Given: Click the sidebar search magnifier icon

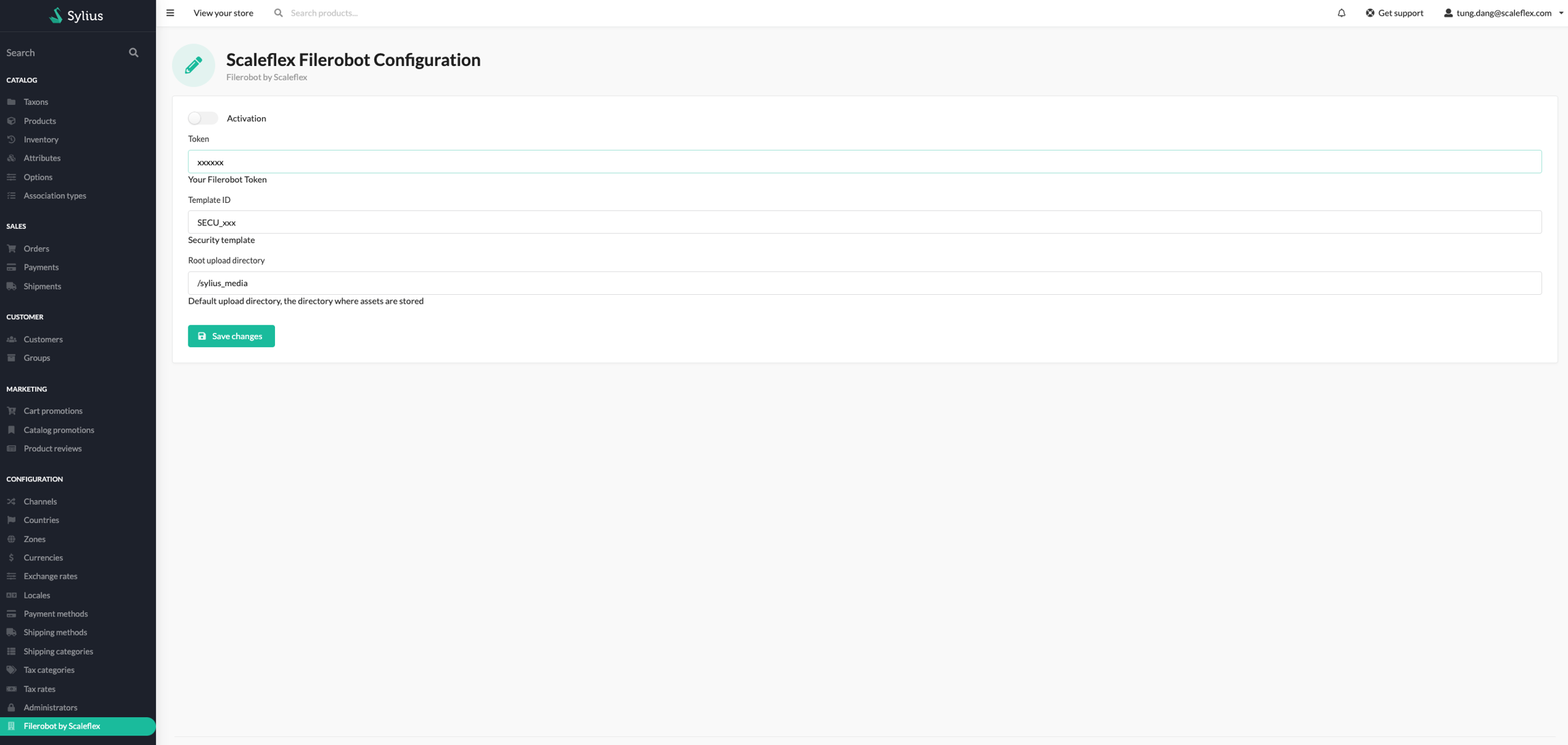Looking at the screenshot, I should coord(133,52).
